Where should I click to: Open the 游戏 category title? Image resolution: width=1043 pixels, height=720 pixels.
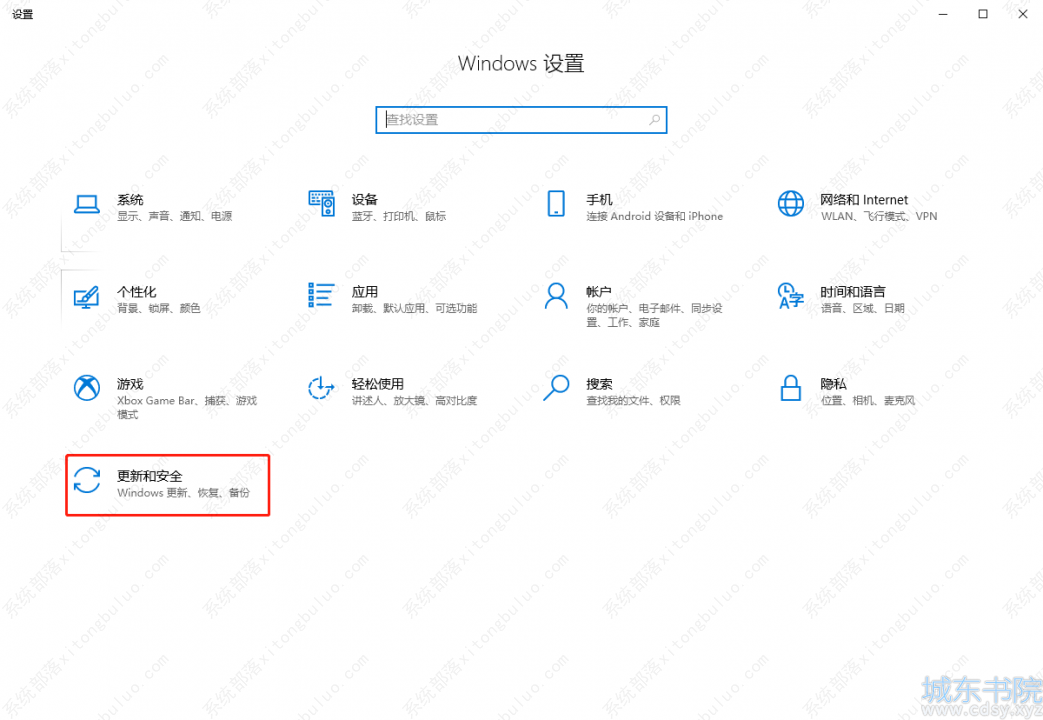tap(130, 384)
